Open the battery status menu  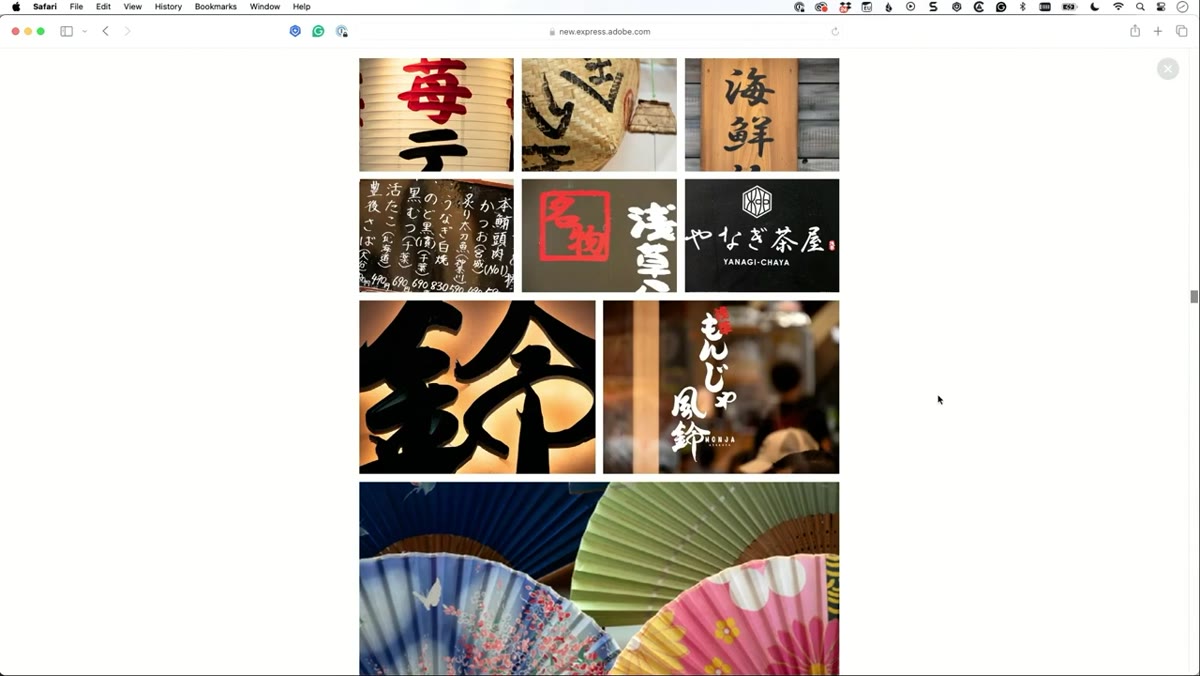coord(1069,6)
